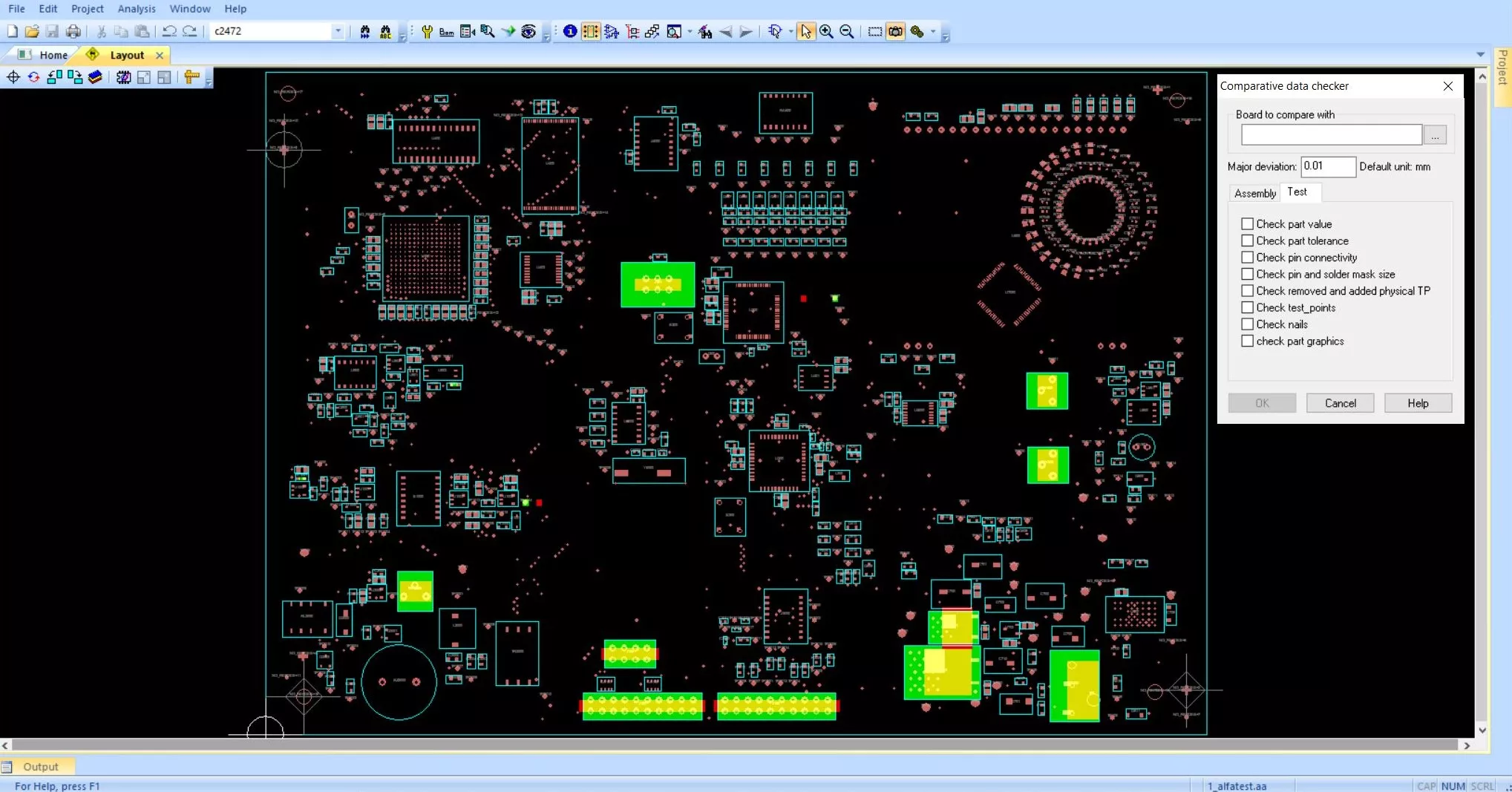
Task: Click the yellow wrench icon
Action: click(x=427, y=32)
